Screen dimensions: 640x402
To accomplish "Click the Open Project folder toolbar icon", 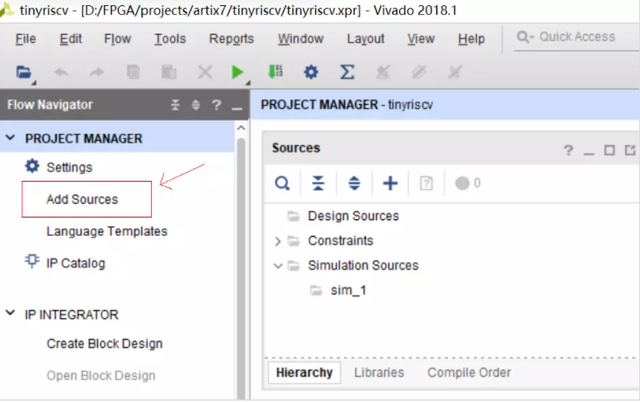I will click(24, 72).
